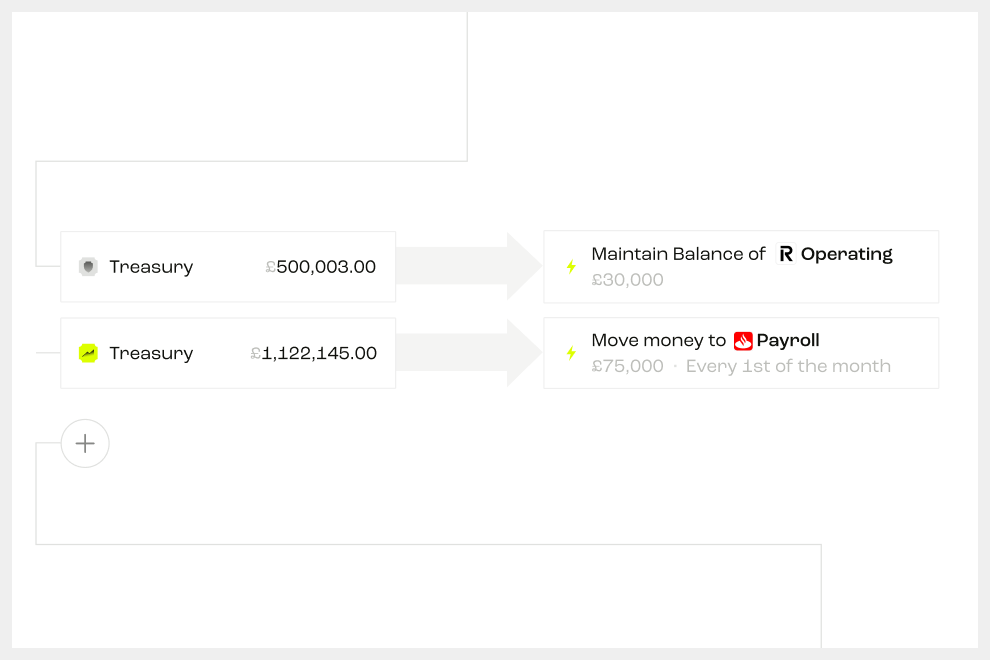The width and height of the screenshot is (990, 660).
Task: Click the red Santander Payroll logo
Action: [x=743, y=341]
